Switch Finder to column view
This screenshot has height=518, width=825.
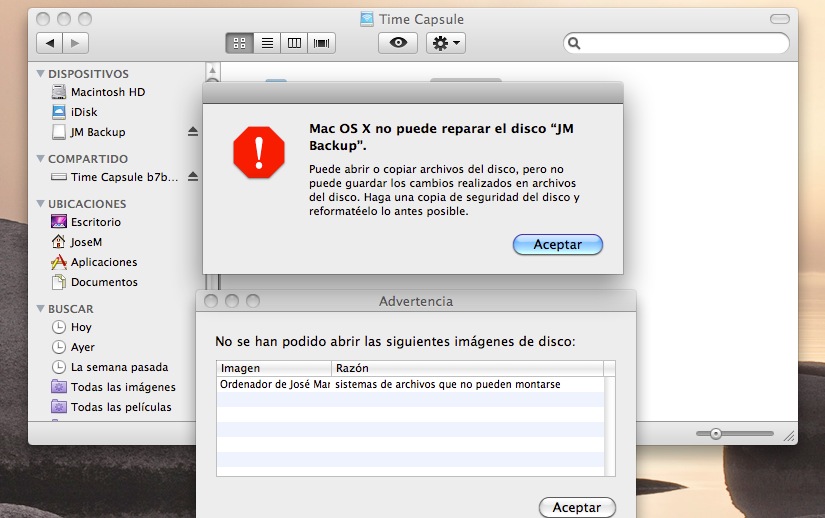pos(294,43)
